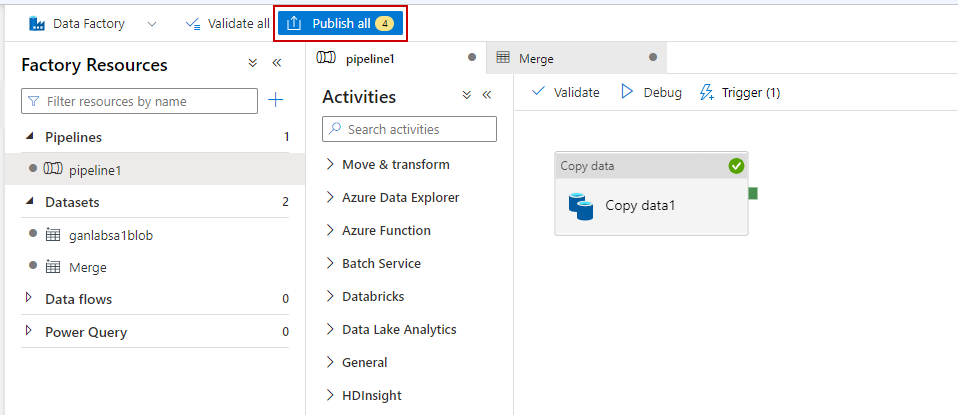958x415 pixels.
Task: Focus the Filter resources by name field
Action: [148, 101]
